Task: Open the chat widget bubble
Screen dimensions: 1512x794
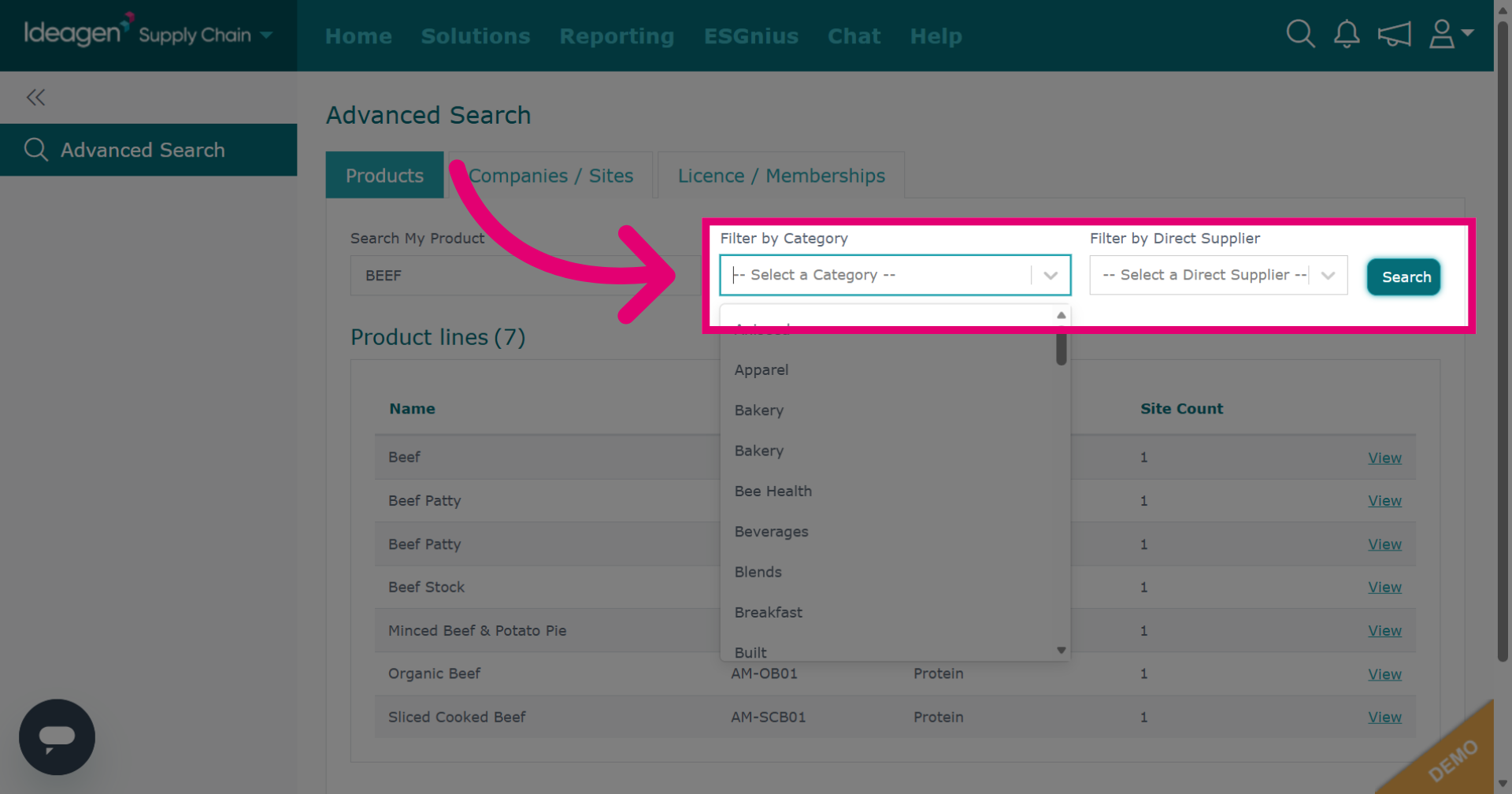Action: (57, 736)
